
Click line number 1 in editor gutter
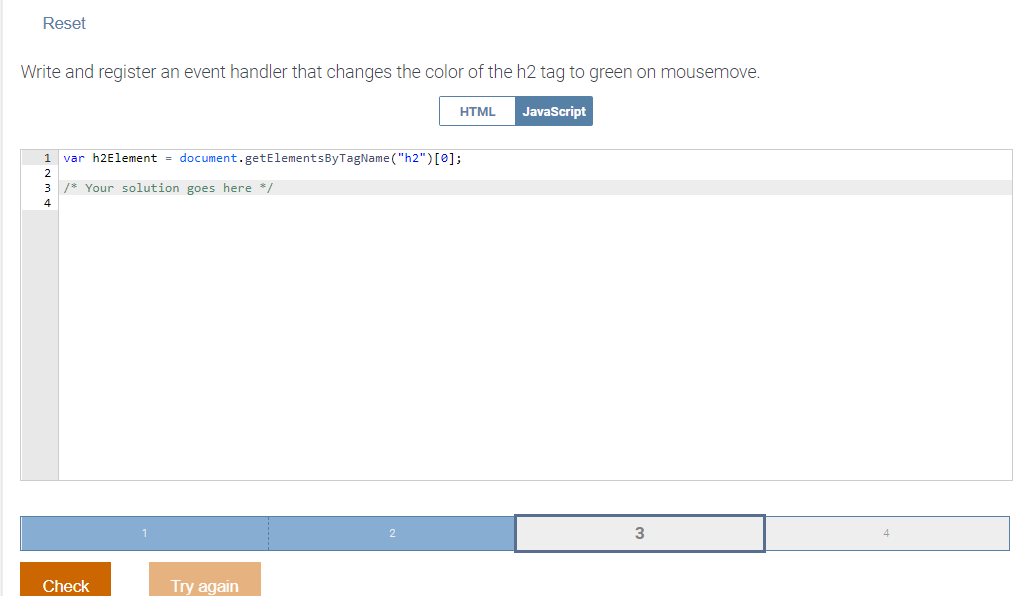point(47,158)
